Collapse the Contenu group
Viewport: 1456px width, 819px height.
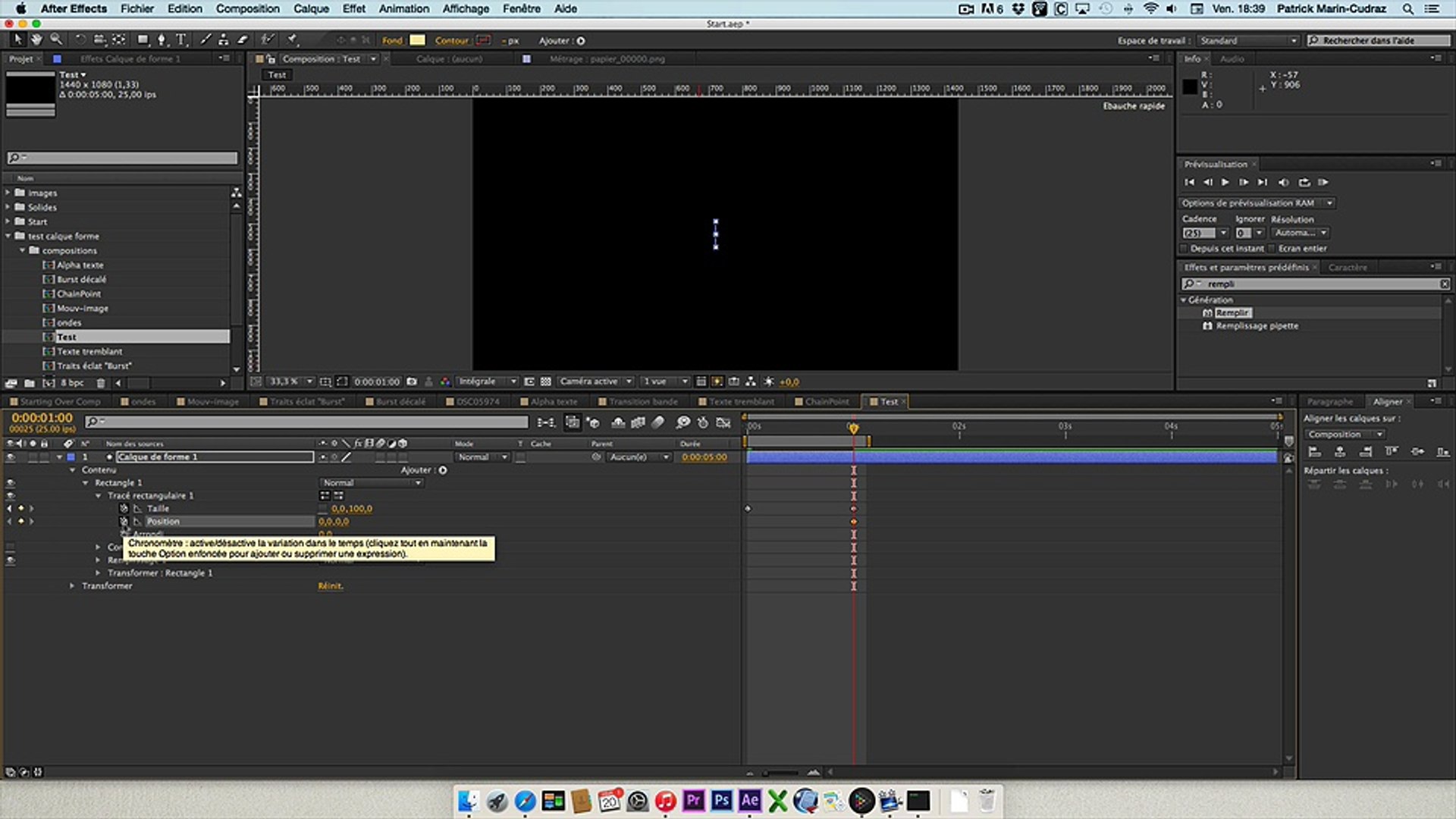73,470
